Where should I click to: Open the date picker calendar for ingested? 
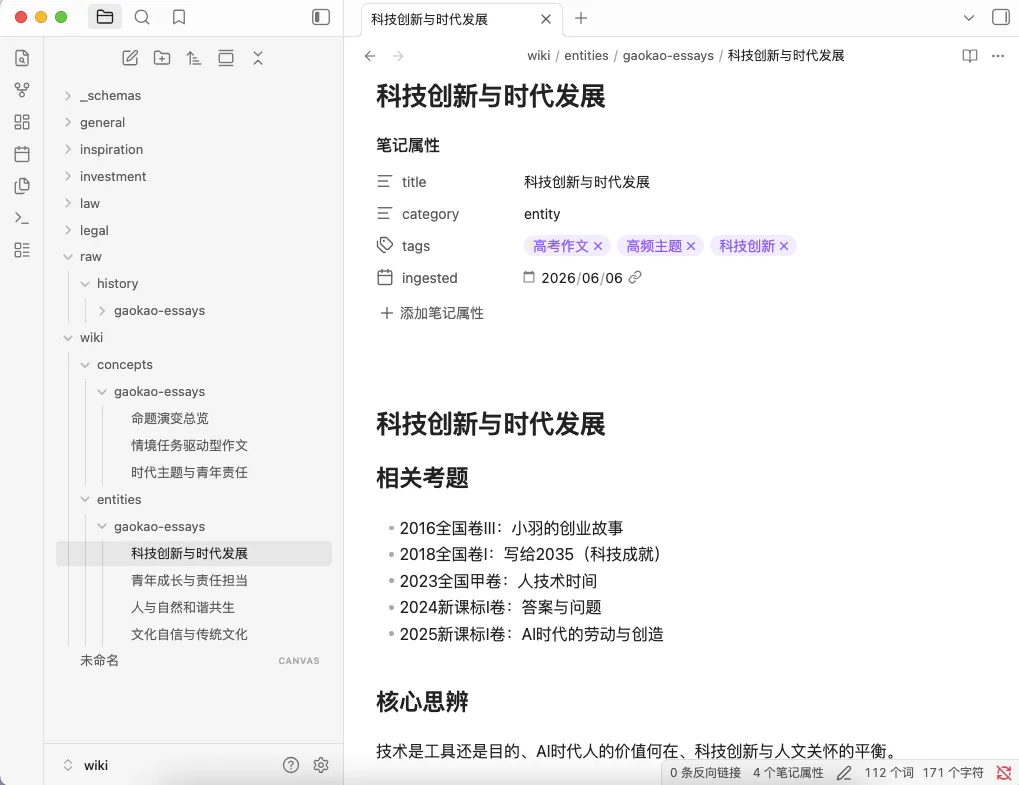[529, 277]
